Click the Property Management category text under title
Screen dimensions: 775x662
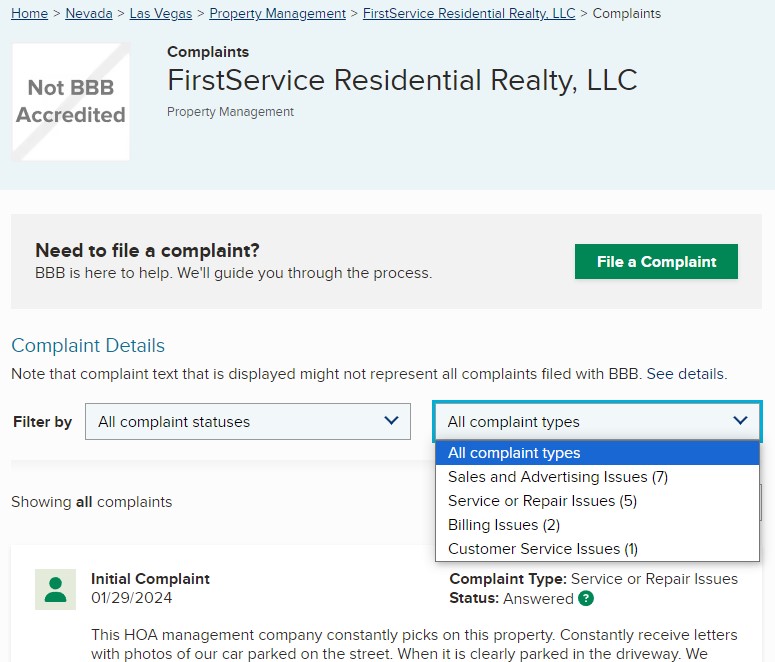coord(230,112)
